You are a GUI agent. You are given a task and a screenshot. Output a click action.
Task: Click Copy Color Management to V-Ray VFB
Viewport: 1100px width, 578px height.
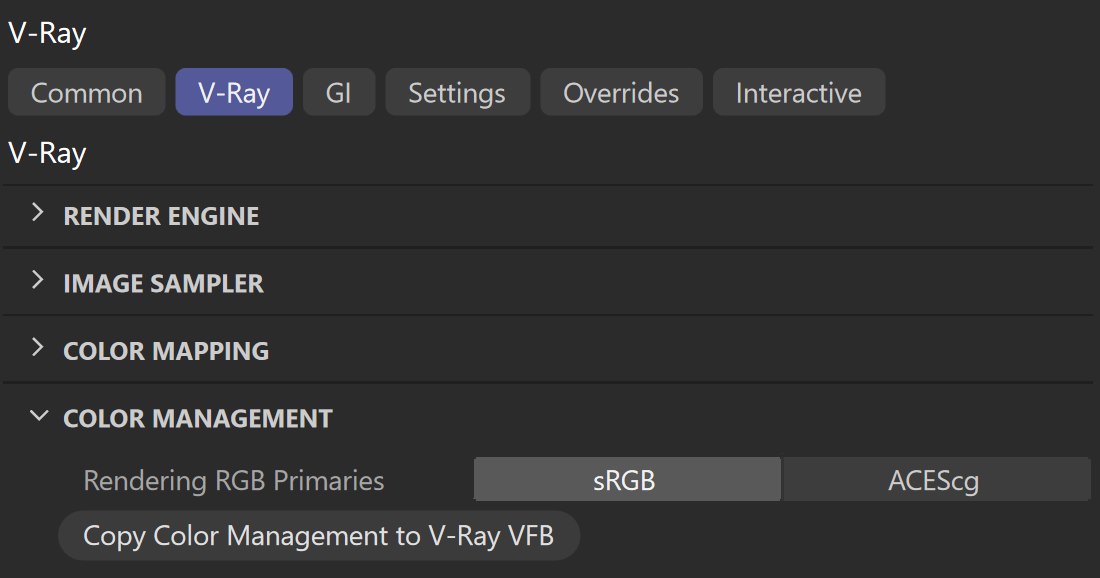pos(318,535)
